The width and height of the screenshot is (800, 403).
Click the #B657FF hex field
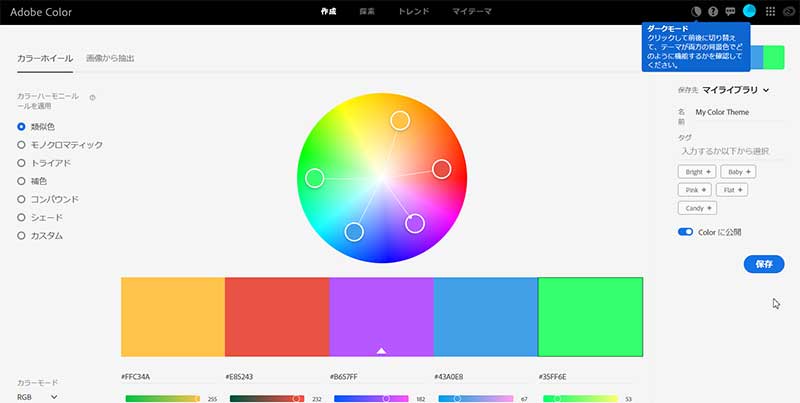pos(378,377)
